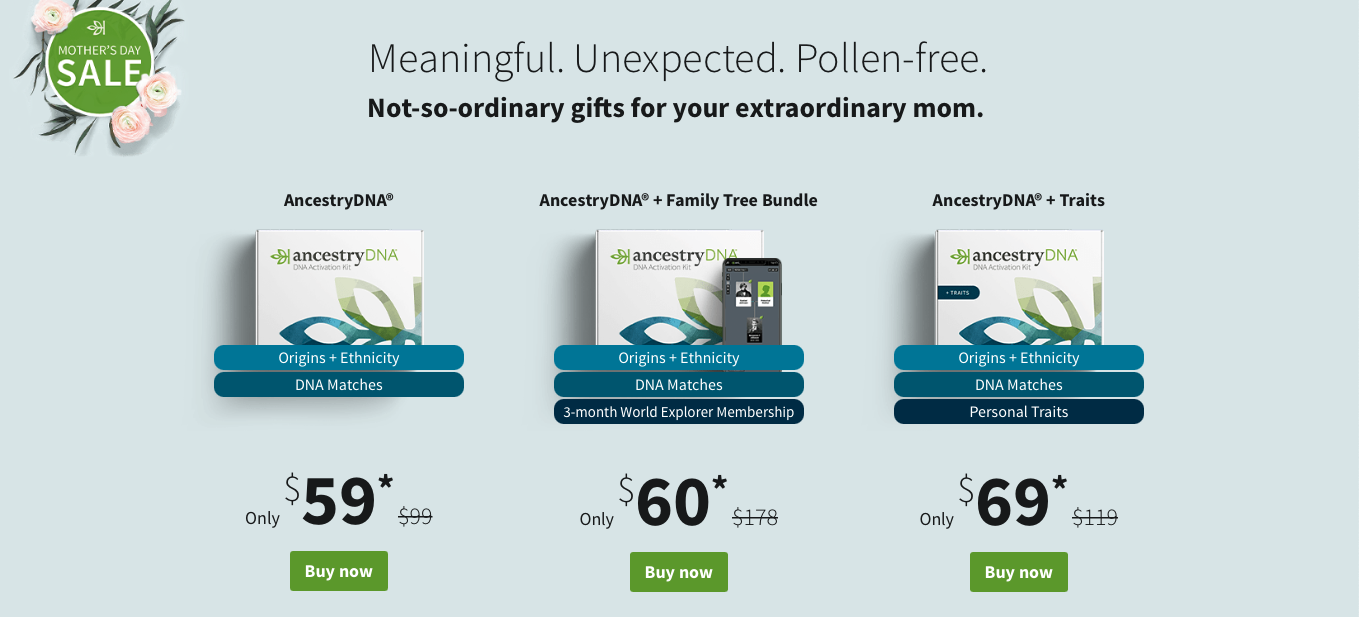Click Buy now for the $69 Traits kit
This screenshot has width=1359, height=617.
tap(1018, 571)
